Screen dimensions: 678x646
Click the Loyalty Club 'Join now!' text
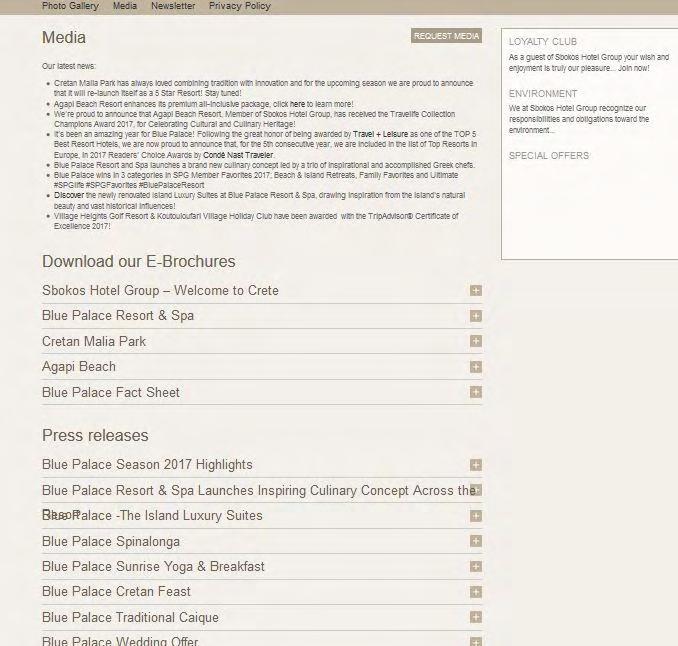click(633, 68)
